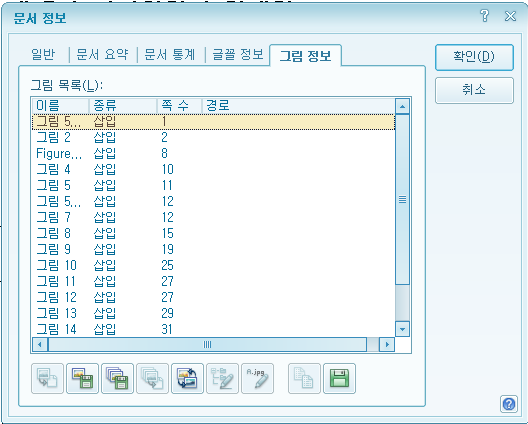Select the 그림 2 row

(x=213, y=137)
